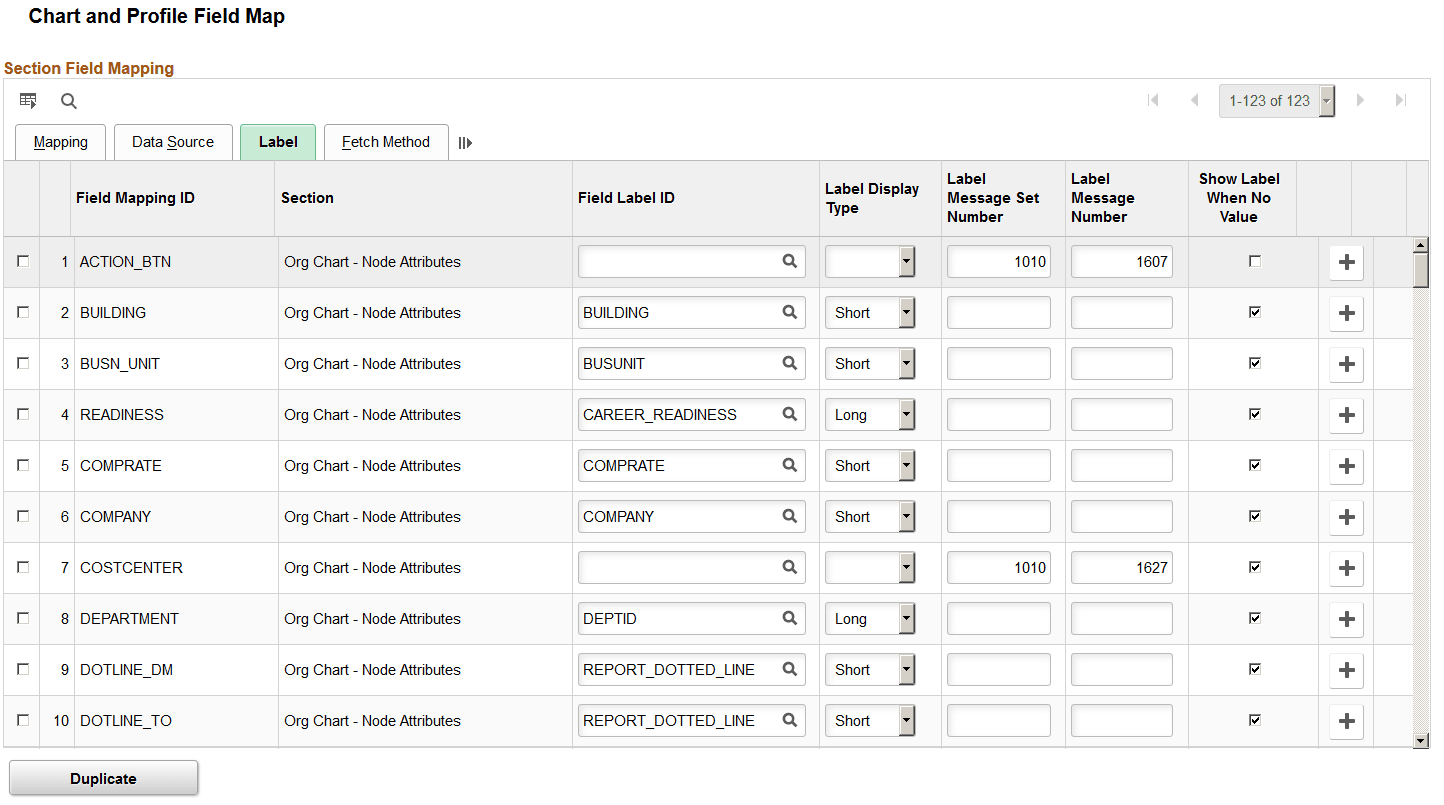
Task: Enable Show Label When No Value for ACTION_BTN
Action: point(1253,261)
